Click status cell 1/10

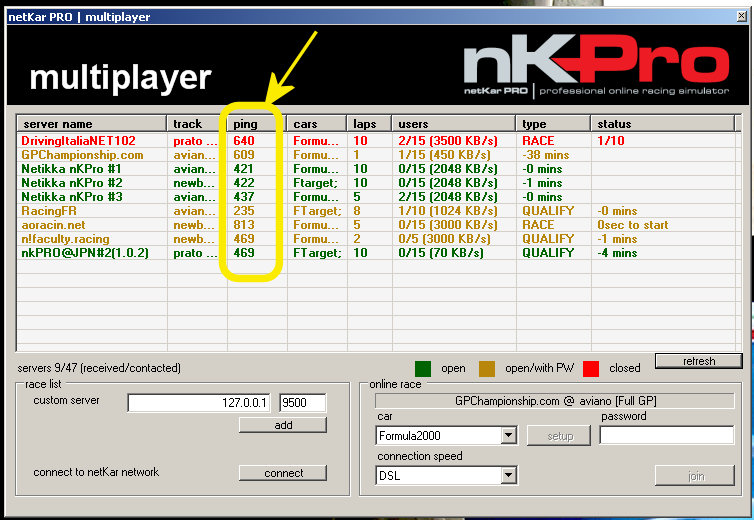[x=611, y=141]
